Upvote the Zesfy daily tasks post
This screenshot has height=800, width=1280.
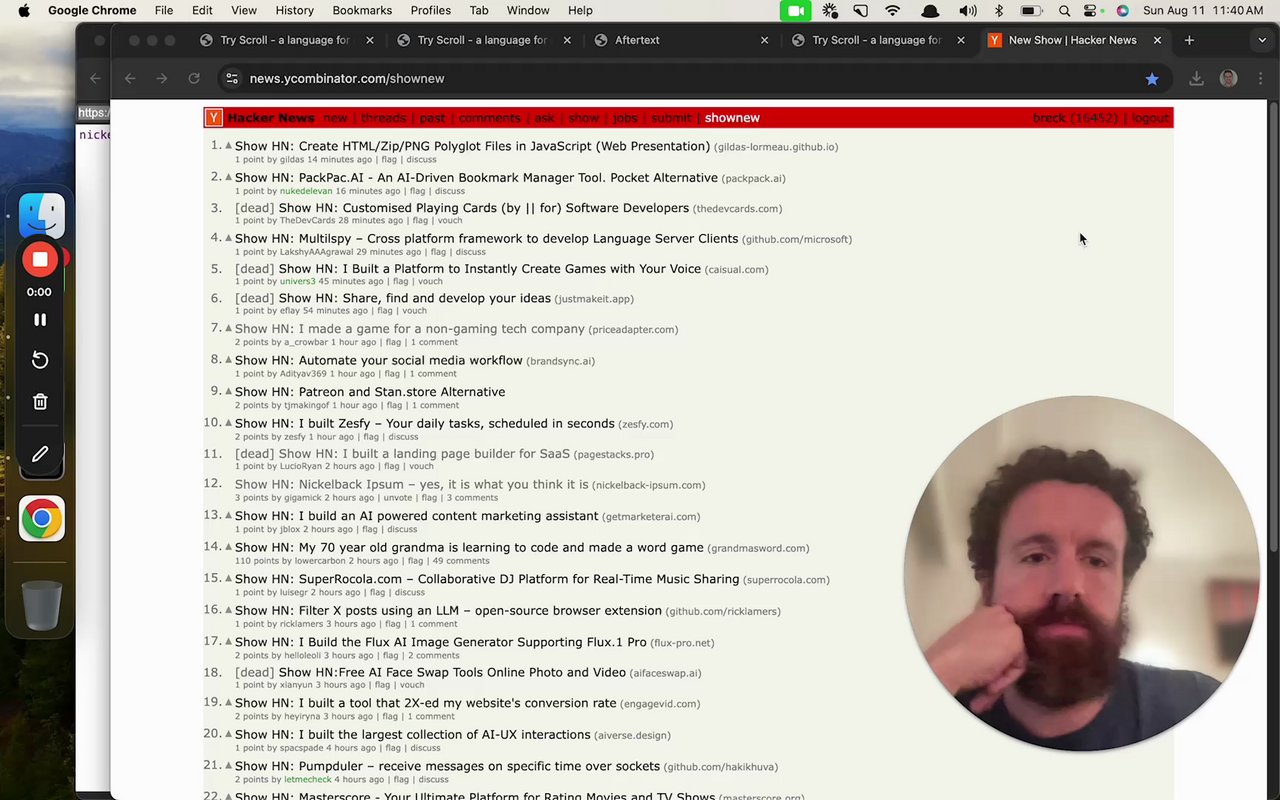[x=228, y=423]
